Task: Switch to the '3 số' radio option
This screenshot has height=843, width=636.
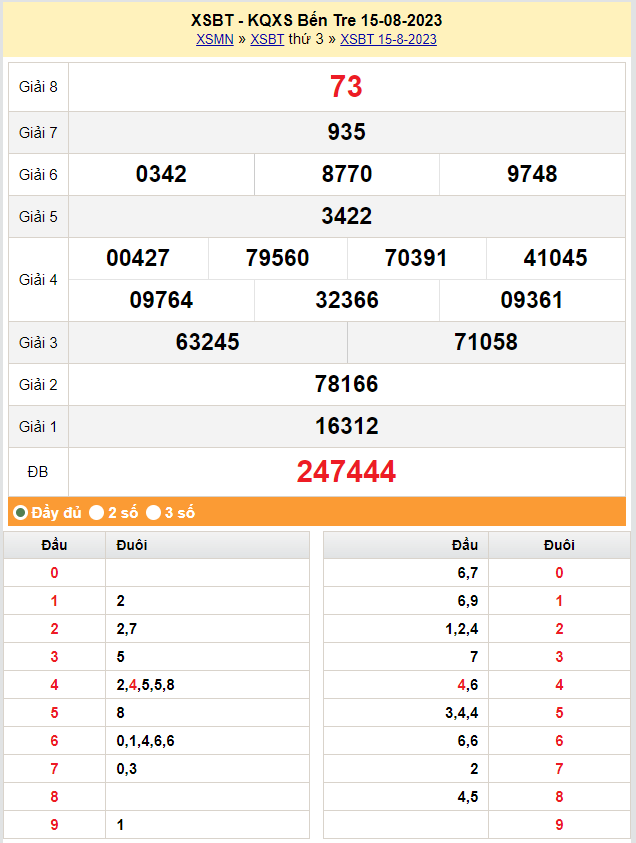Action: (x=154, y=513)
